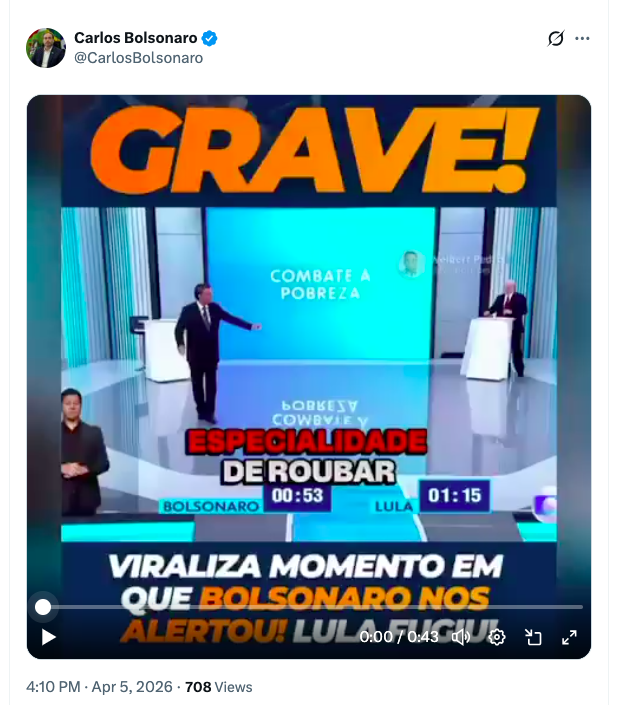Click the GRAVE! video headline area
This screenshot has width=635, height=705.
(x=310, y=151)
